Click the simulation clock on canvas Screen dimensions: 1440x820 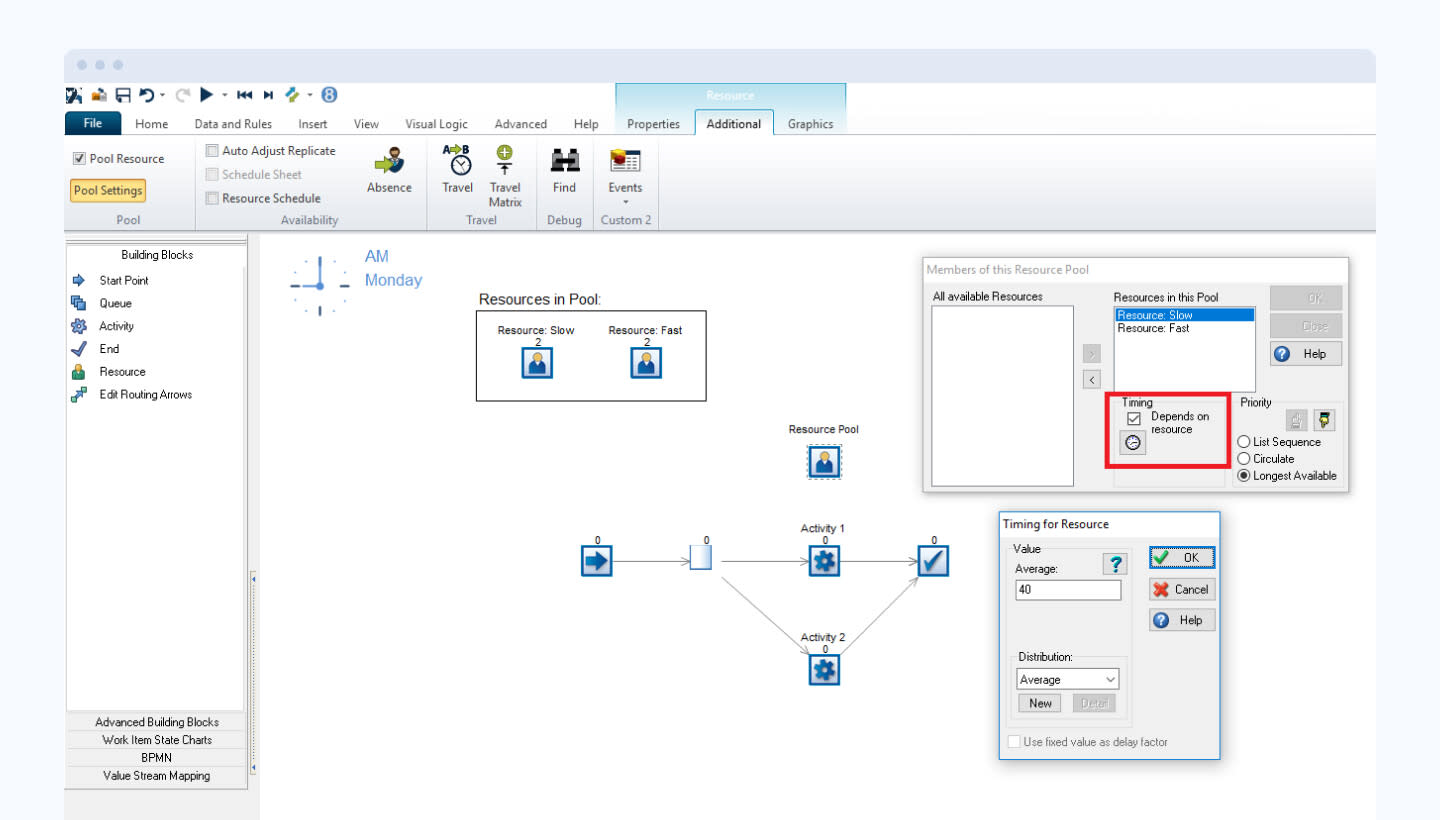[x=320, y=286]
